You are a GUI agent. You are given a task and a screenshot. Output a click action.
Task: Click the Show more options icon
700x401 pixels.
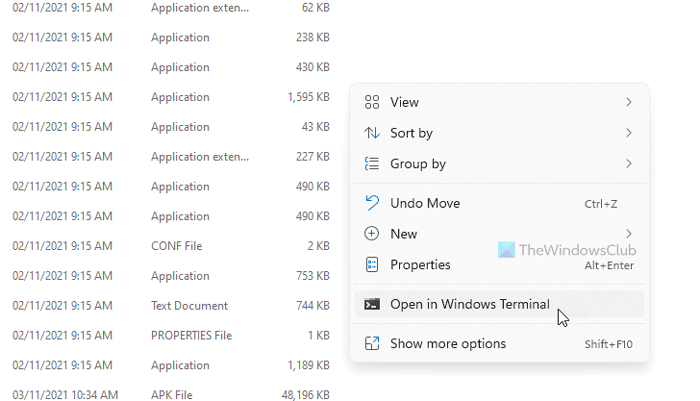(x=372, y=344)
